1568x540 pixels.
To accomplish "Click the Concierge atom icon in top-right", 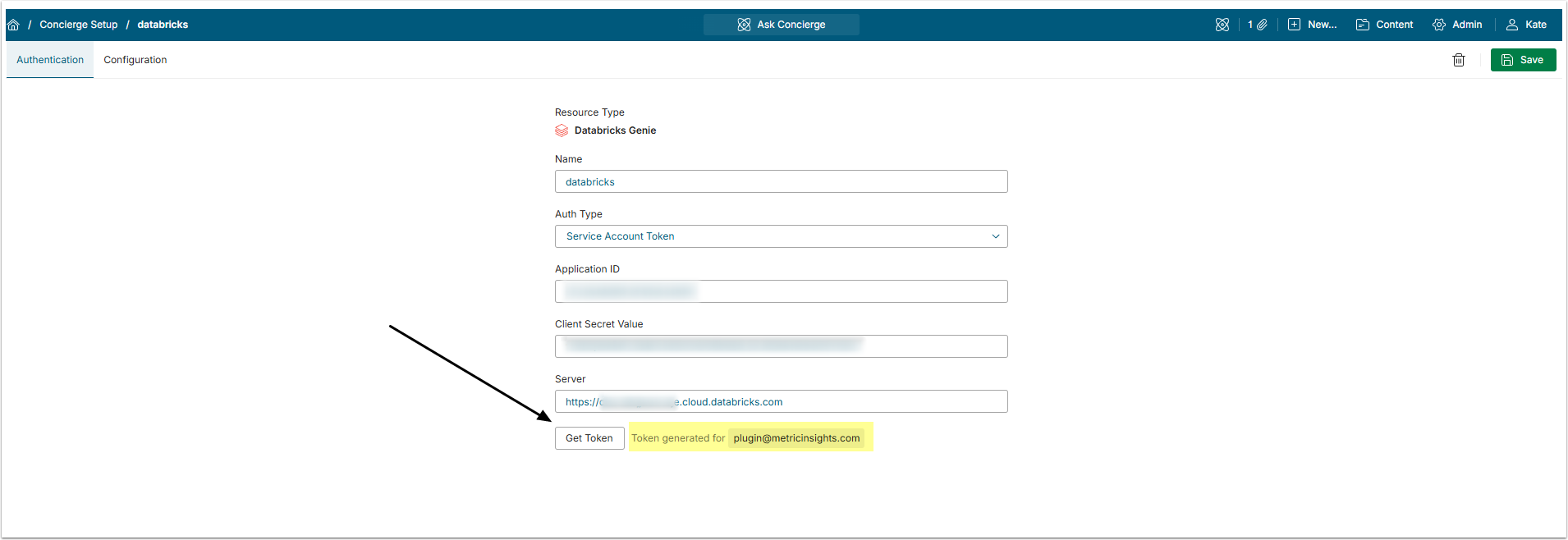I will [1222, 25].
